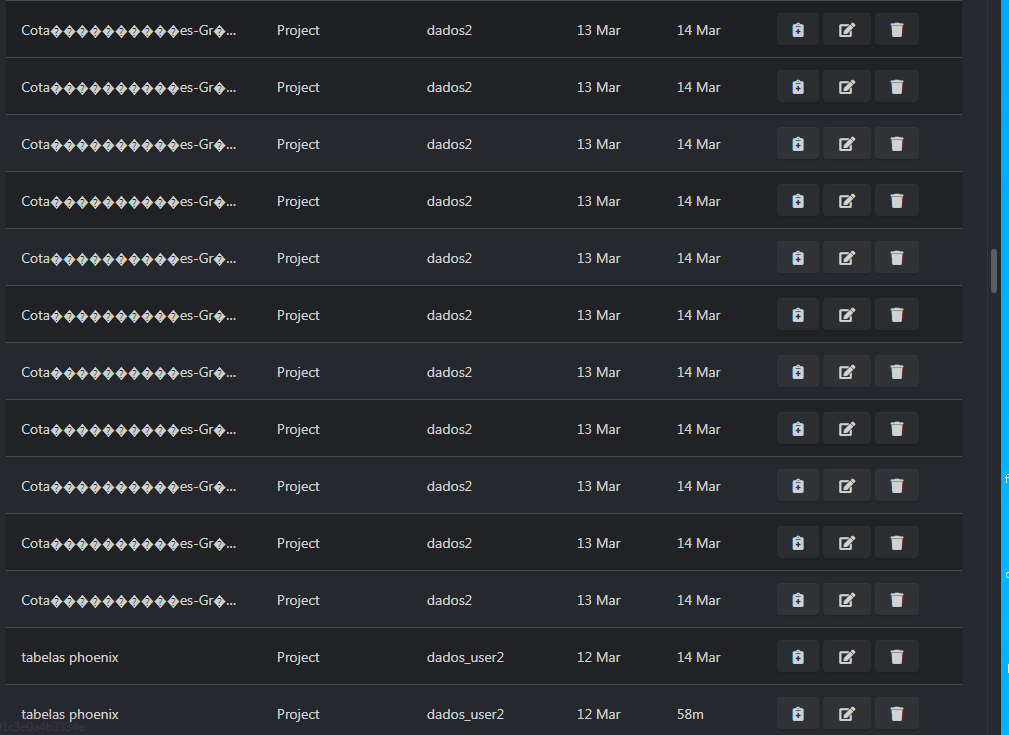Click the clipboard icon in the topmost row
Image resolution: width=1009 pixels, height=735 pixels.
coord(797,30)
